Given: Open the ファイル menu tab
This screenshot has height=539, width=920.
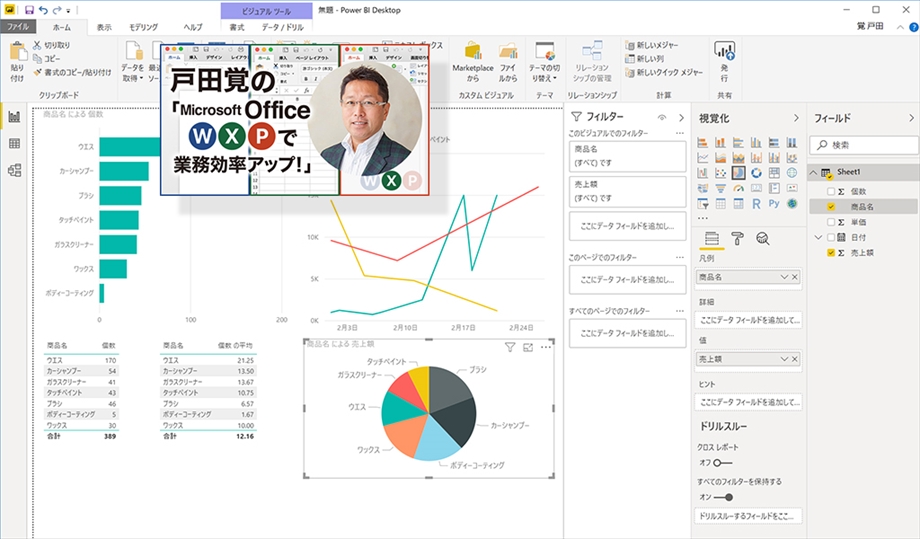Looking at the screenshot, I should [x=18, y=26].
